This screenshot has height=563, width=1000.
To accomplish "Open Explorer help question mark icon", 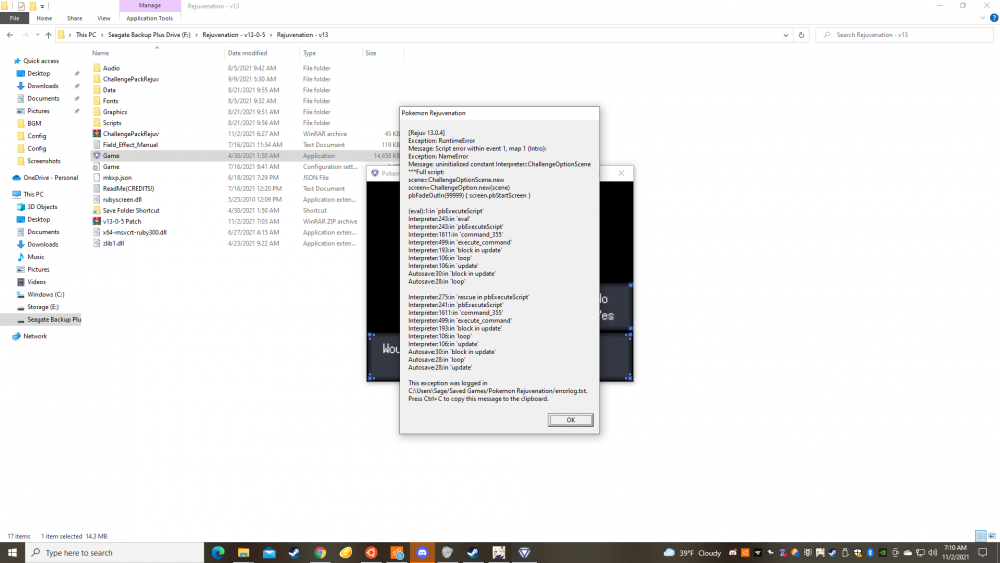I will click(994, 18).
